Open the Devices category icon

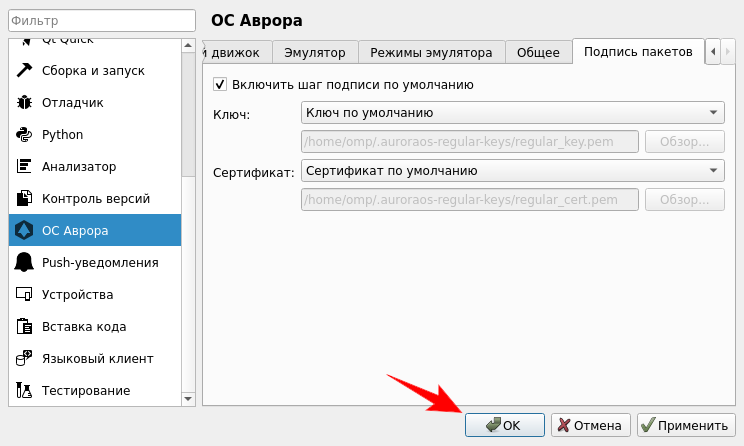(x=25, y=294)
